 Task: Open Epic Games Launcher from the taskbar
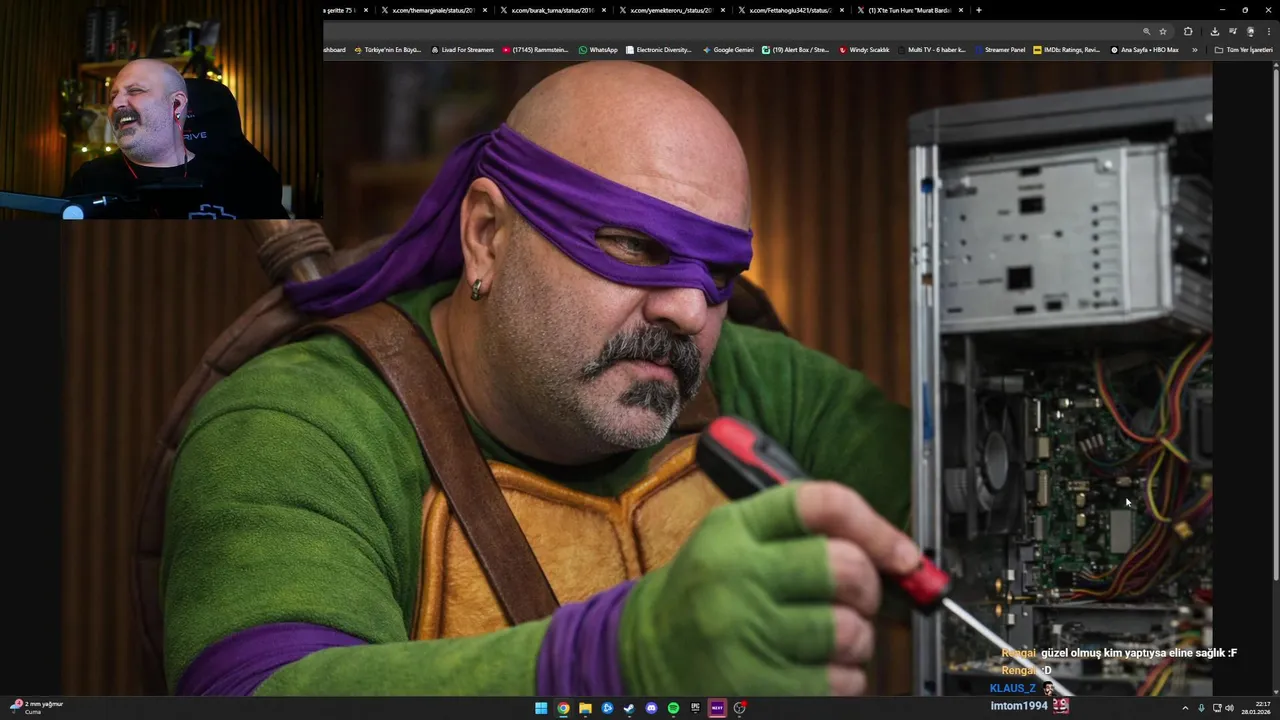click(x=695, y=708)
